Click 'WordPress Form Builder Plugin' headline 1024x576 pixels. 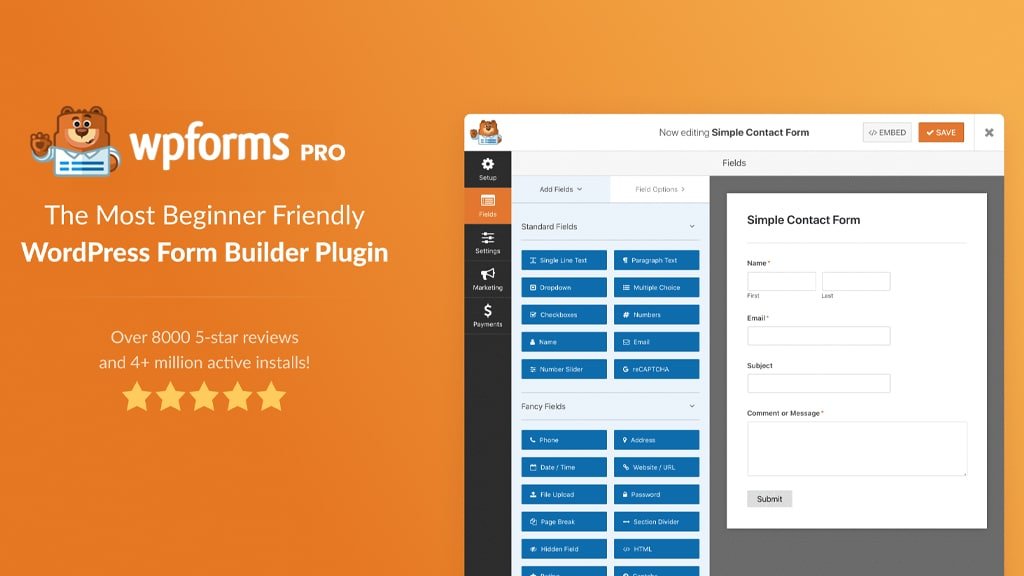[x=204, y=253]
